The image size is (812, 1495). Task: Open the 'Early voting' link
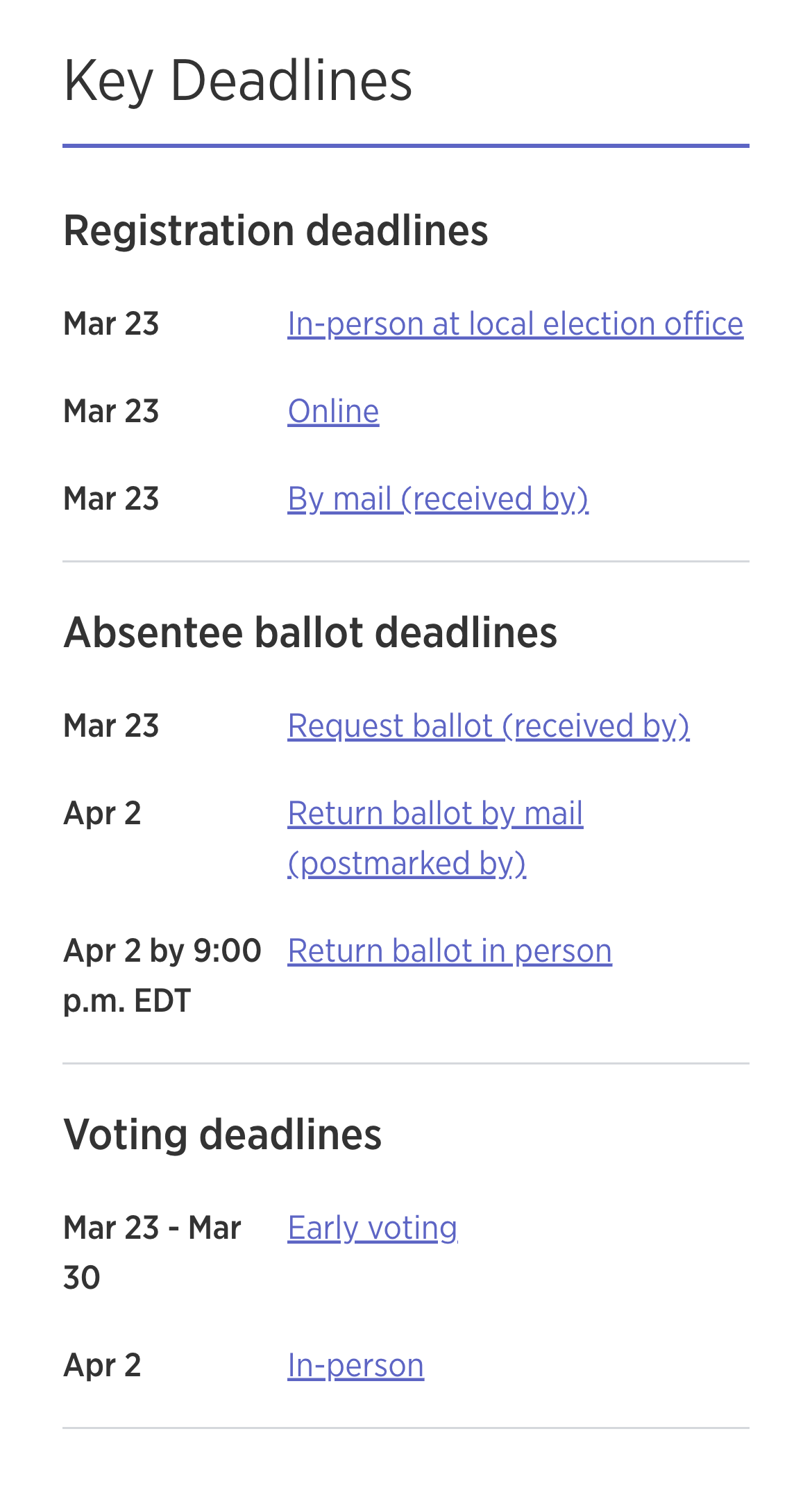372,1226
